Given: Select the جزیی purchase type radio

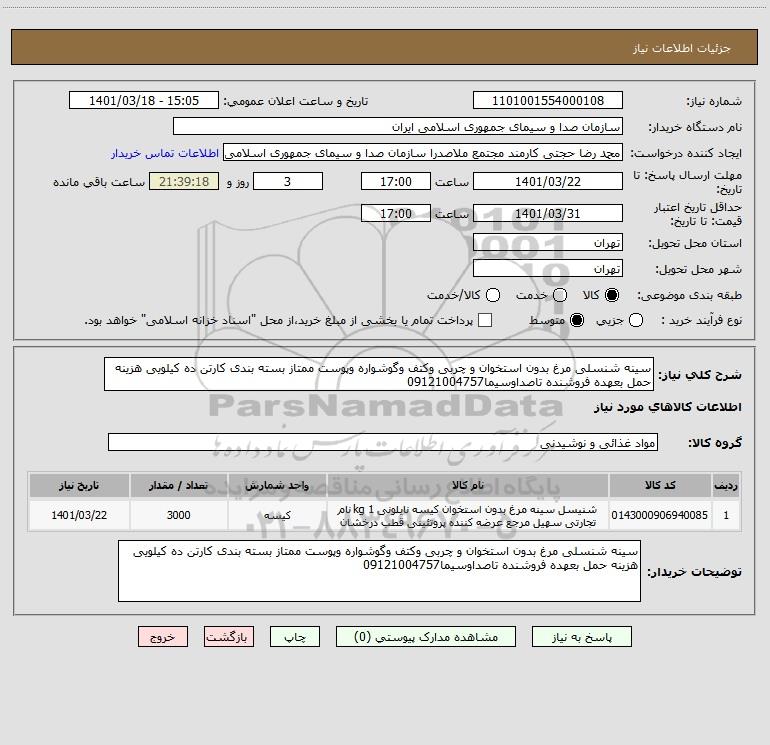Looking at the screenshot, I should click(x=636, y=320).
